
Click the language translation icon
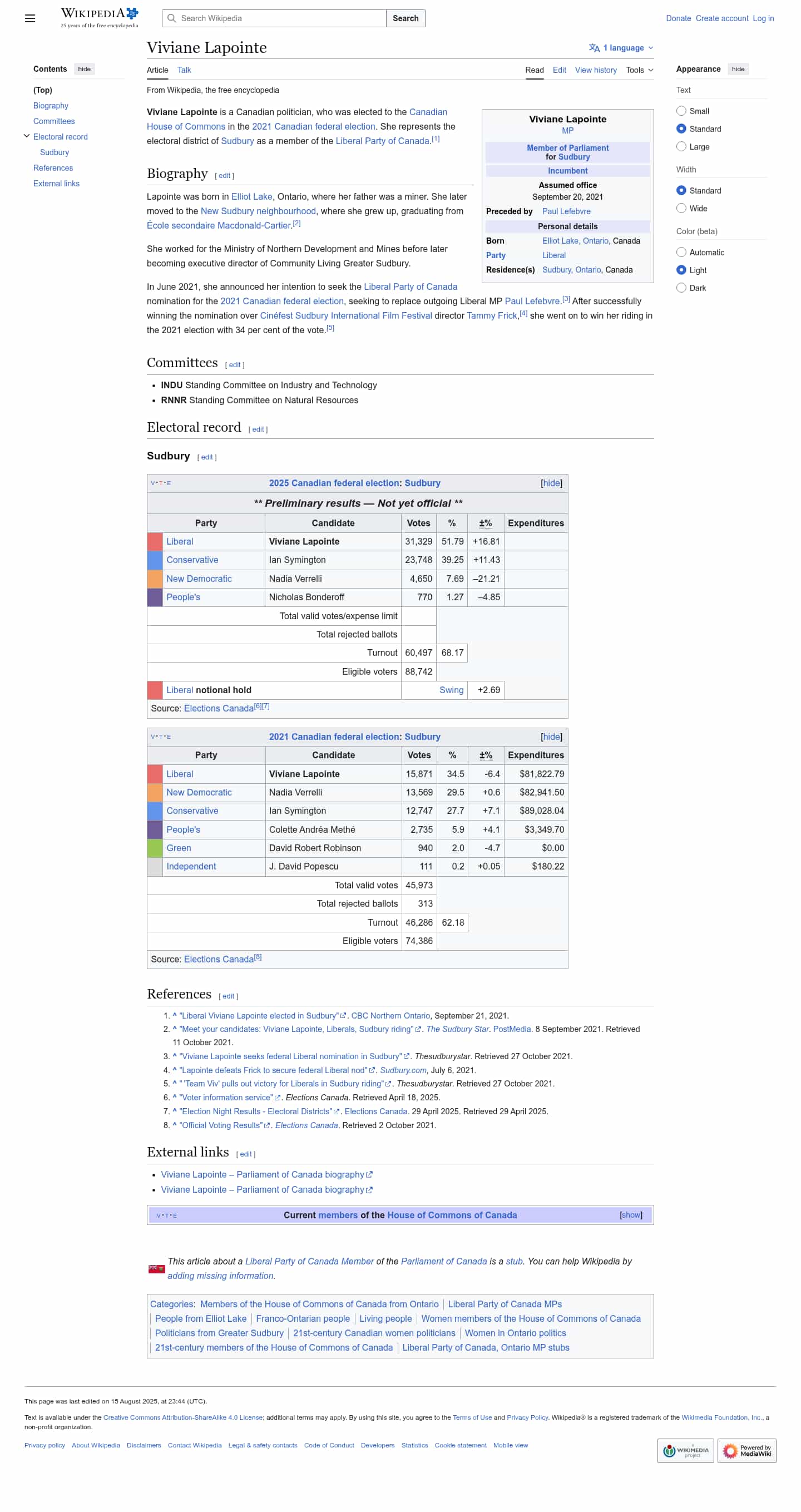pos(594,48)
